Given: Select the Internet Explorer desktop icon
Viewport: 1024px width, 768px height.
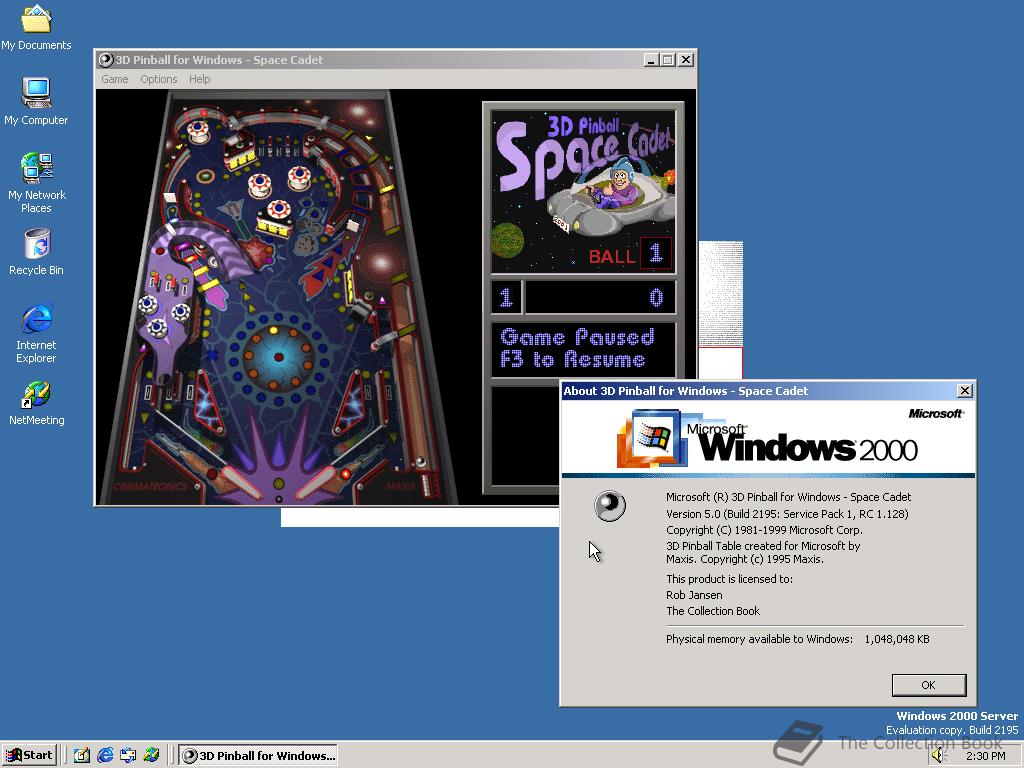Looking at the screenshot, I should [x=36, y=333].
